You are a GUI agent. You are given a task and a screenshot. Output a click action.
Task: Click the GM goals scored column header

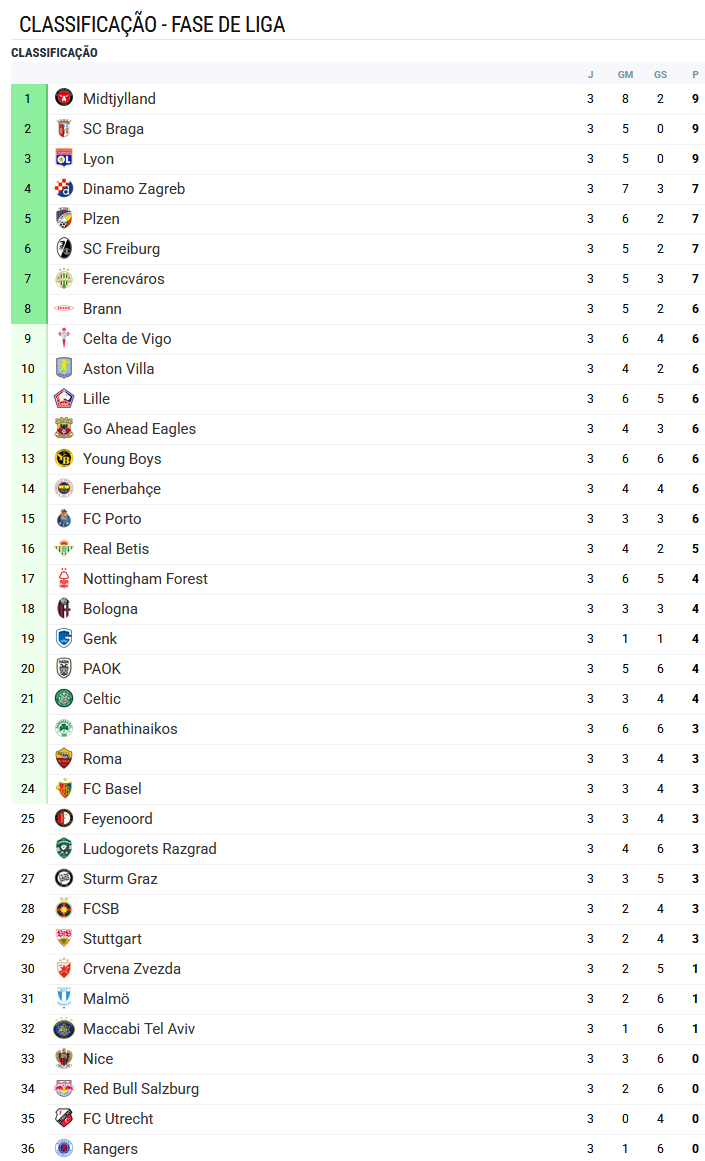(625, 74)
